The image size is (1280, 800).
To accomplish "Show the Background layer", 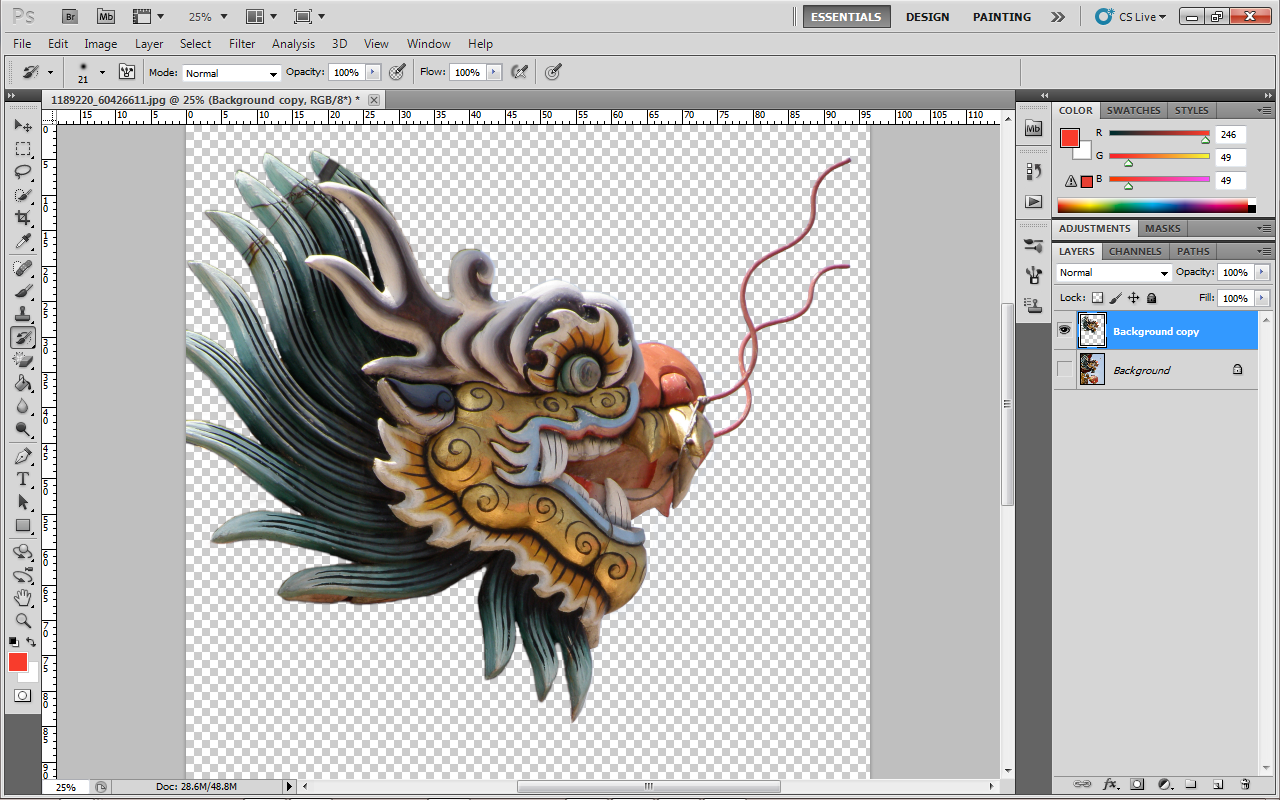I will 1064,370.
